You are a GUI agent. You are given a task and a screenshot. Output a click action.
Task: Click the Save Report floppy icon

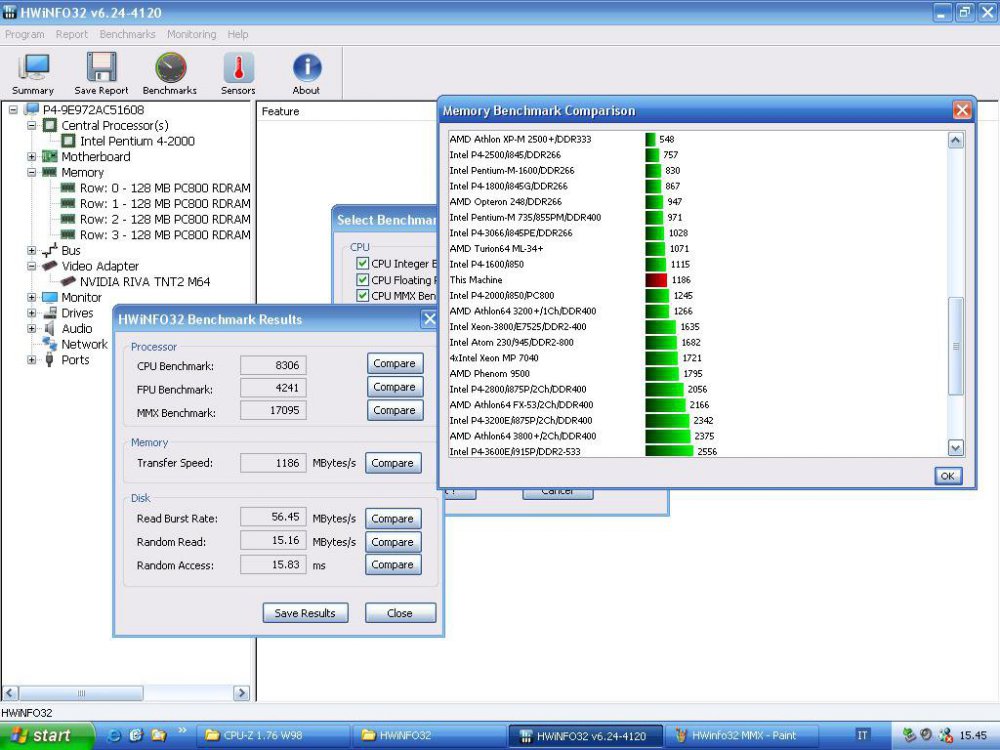101,70
